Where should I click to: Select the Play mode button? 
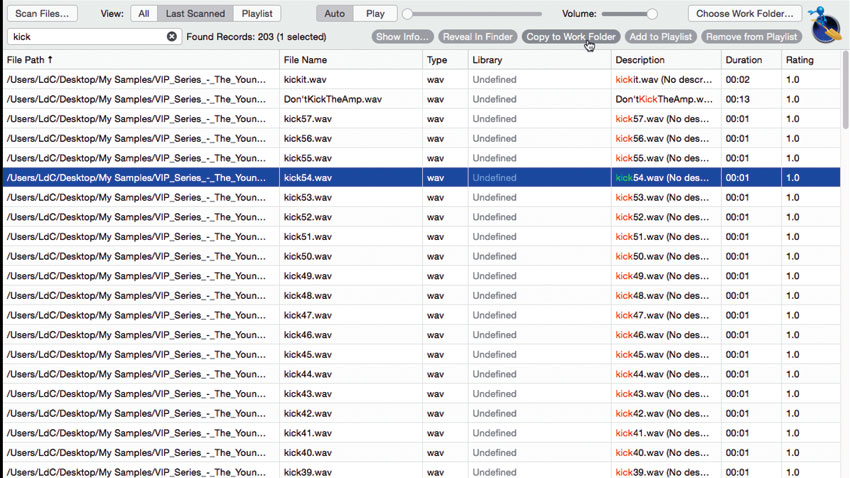(x=375, y=14)
